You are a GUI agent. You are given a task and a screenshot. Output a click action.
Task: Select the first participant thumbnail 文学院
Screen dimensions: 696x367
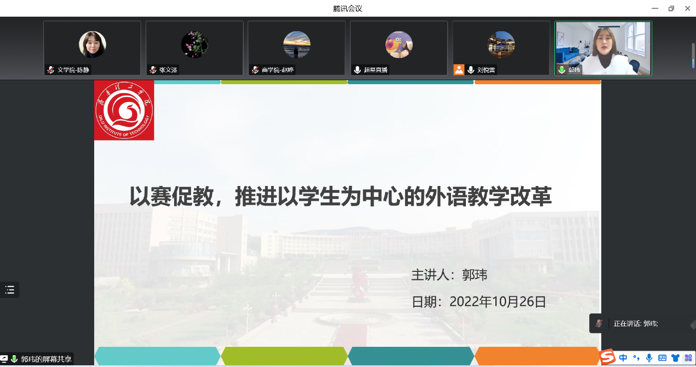pyautogui.click(x=92, y=48)
